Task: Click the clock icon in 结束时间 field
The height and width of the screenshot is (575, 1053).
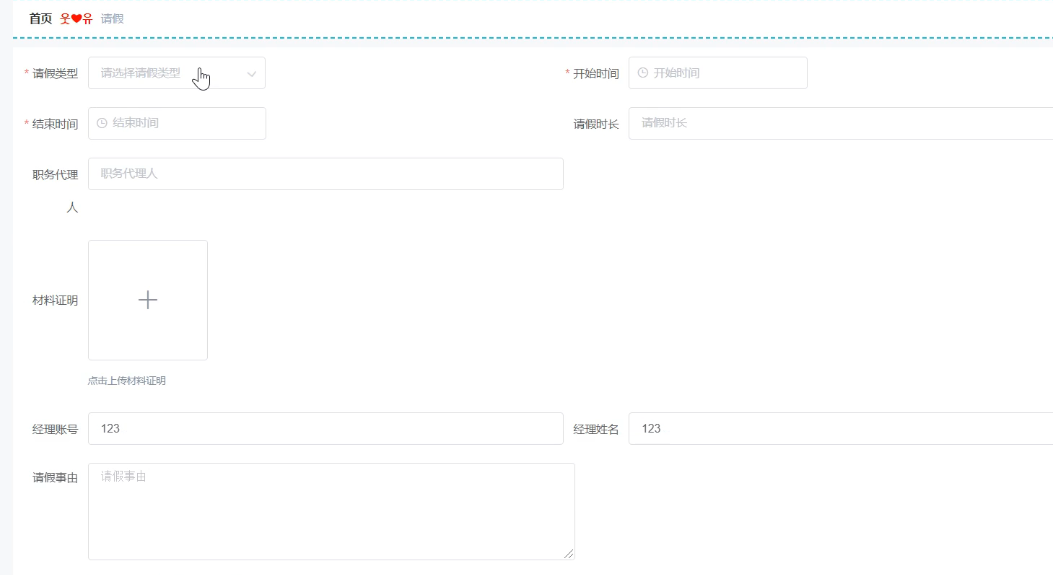Action: [x=102, y=123]
